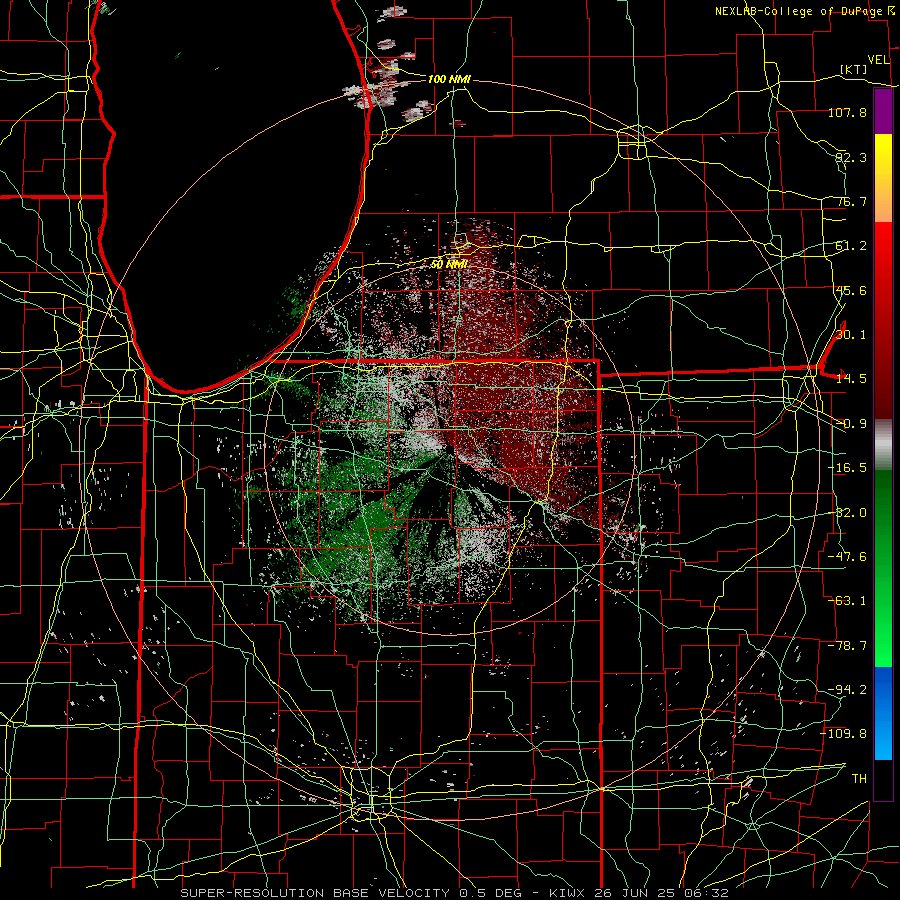Click the 107.8 velocity scale value
The image size is (900, 900).
(847, 112)
